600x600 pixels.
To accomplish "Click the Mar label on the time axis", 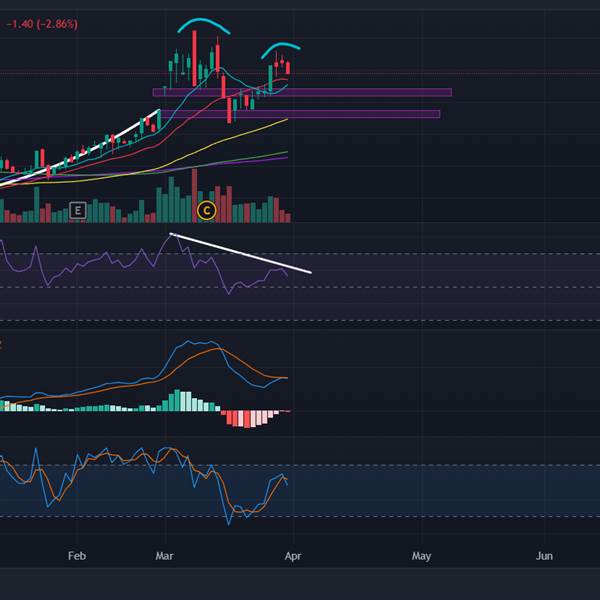I will pos(165,556).
